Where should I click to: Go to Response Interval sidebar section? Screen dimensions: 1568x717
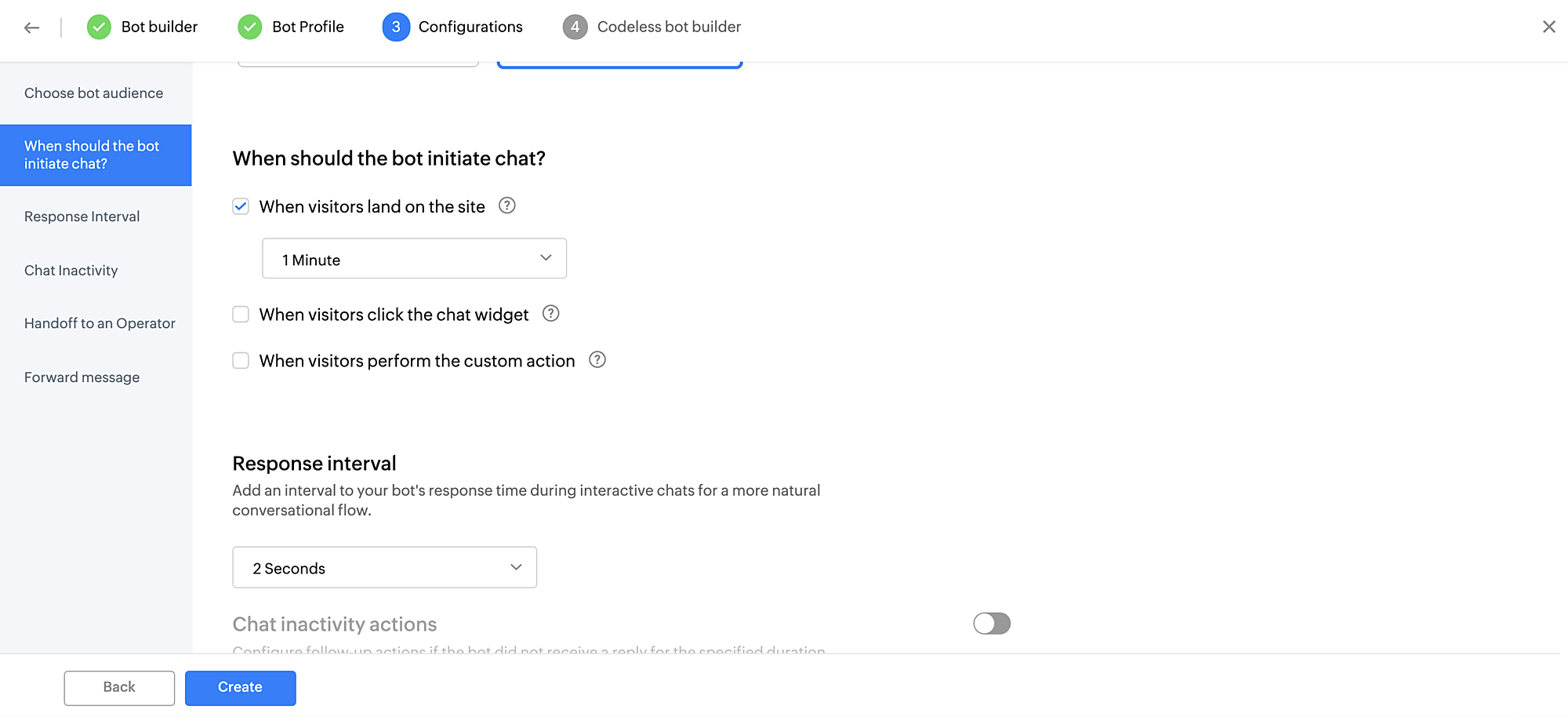[82, 217]
